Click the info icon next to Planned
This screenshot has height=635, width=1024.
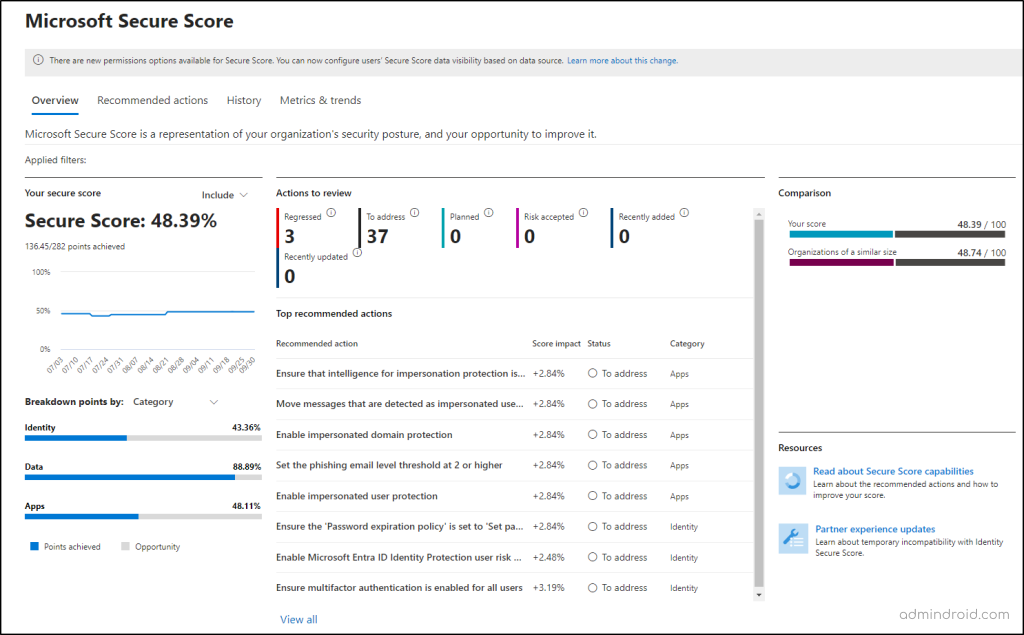pyautogui.click(x=489, y=213)
